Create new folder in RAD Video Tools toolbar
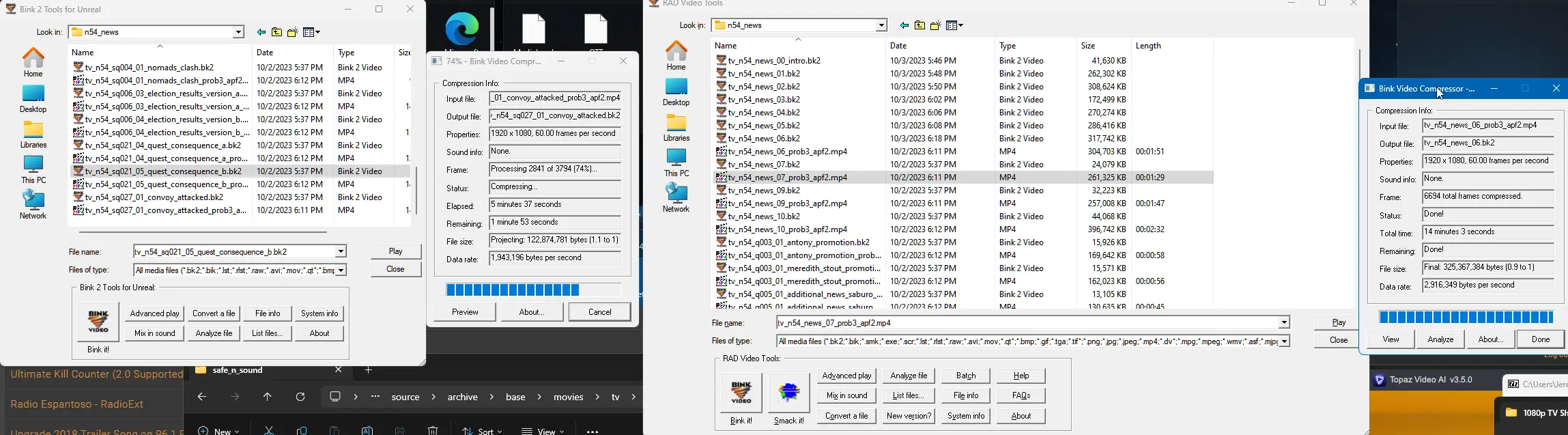Viewport: 1568px width, 435px height. 935,26
